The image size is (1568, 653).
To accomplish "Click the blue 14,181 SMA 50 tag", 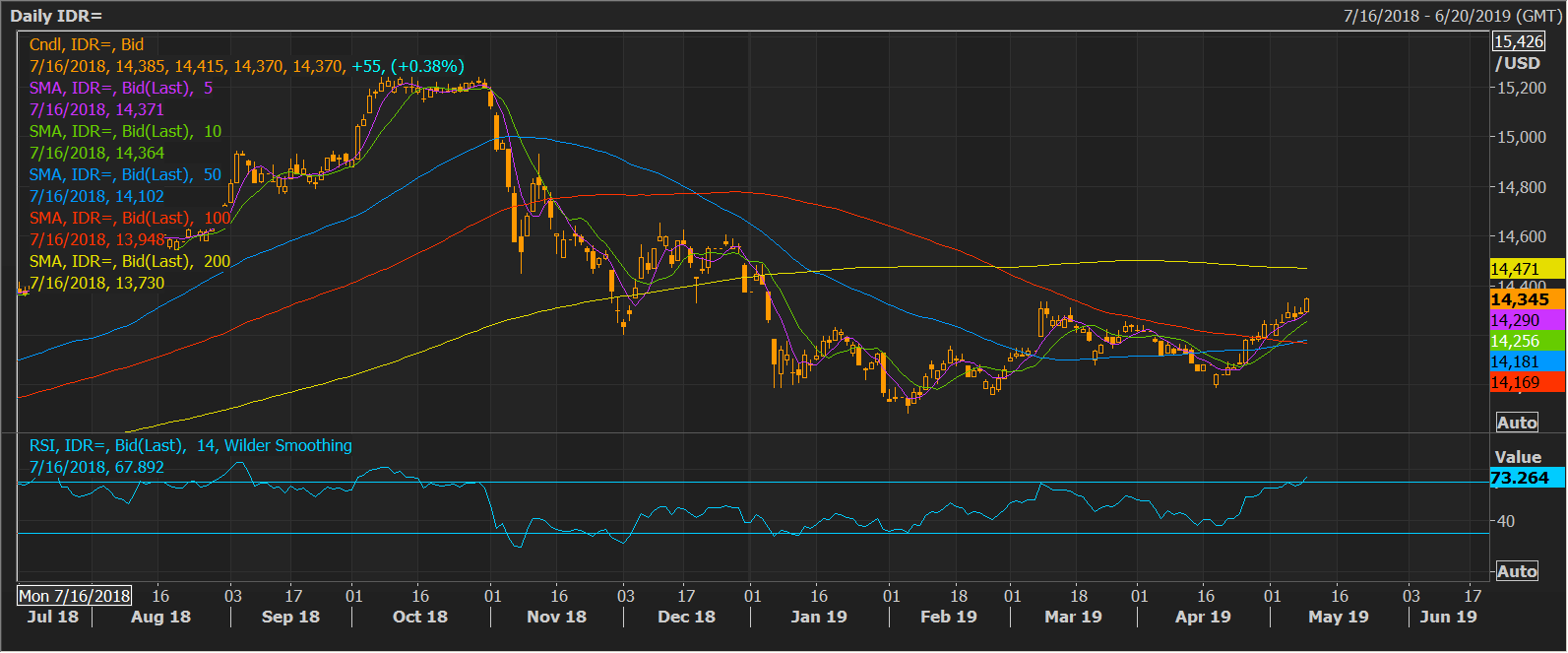I will pos(1526,361).
